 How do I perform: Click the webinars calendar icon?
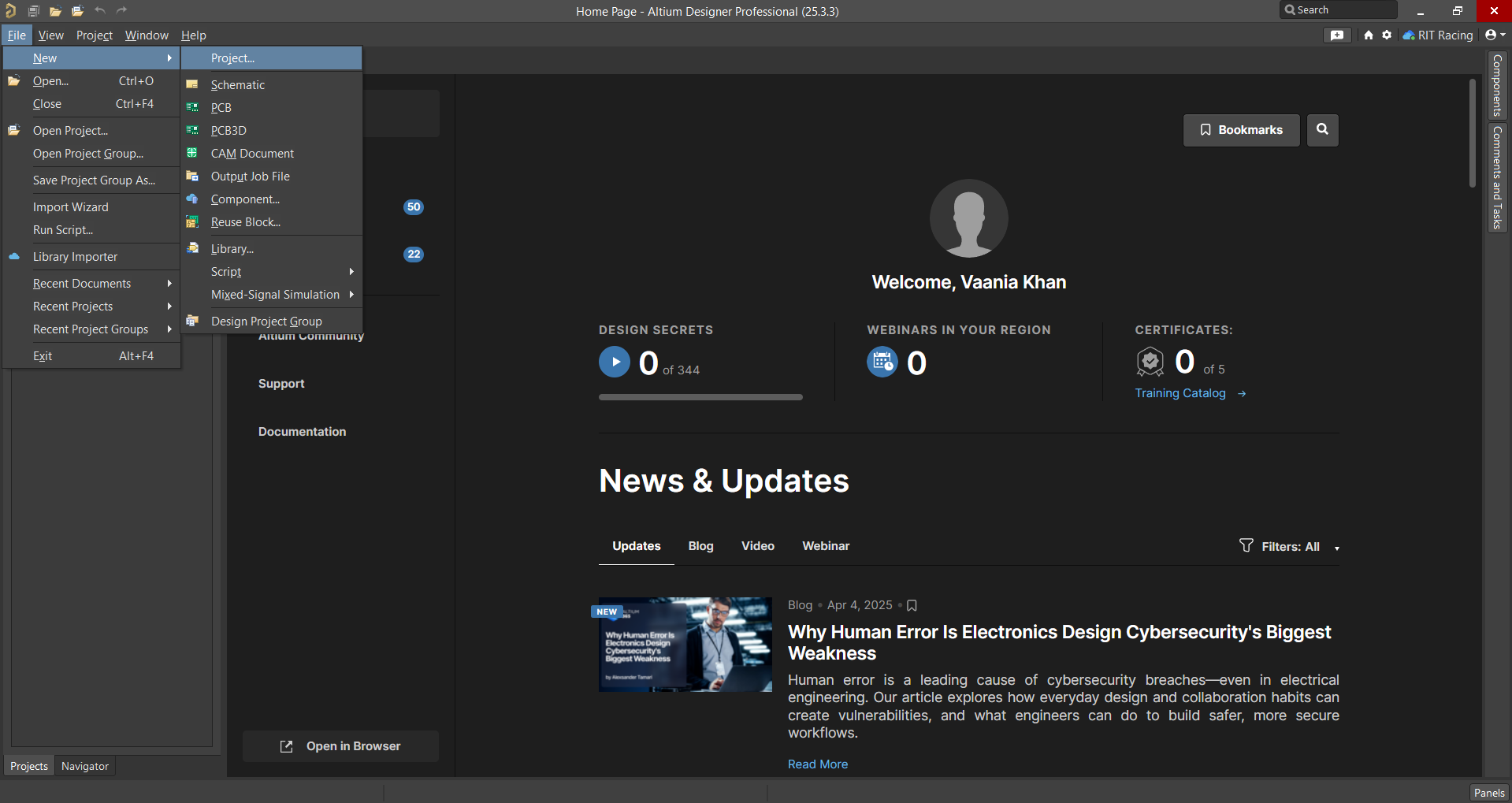882,362
